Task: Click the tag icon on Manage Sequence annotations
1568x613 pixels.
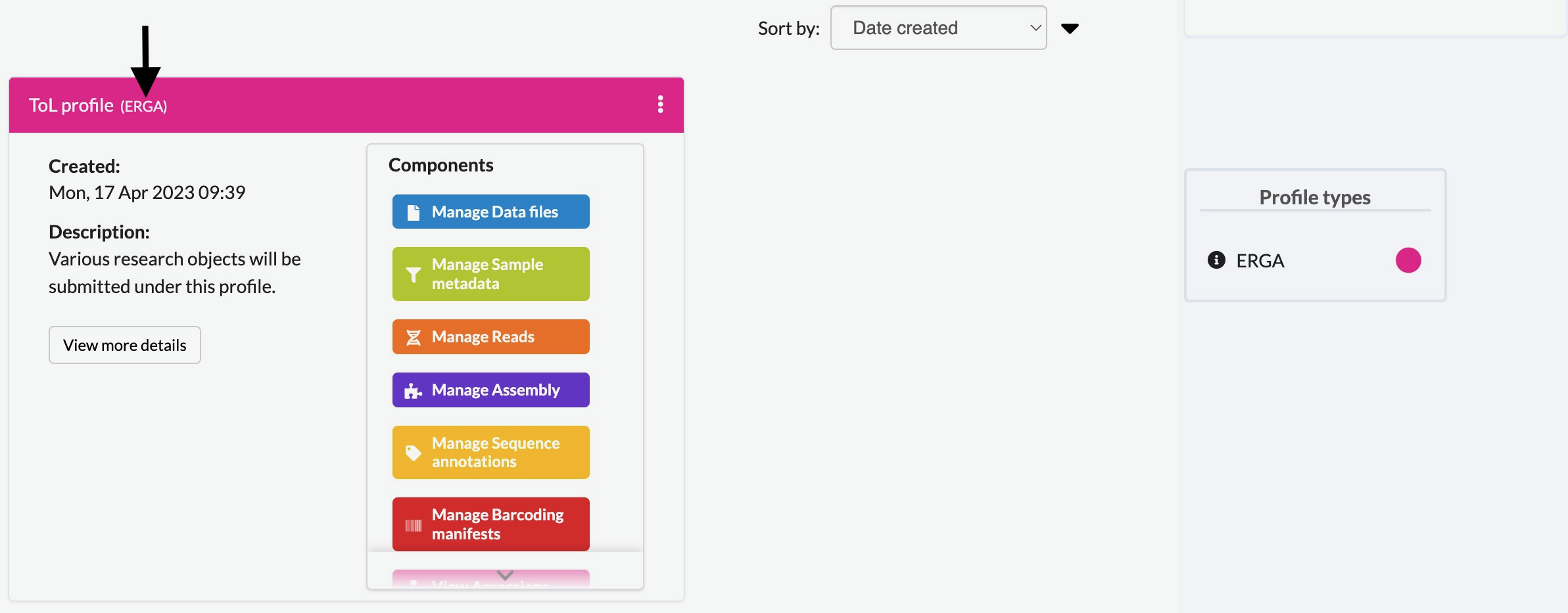Action: pyautogui.click(x=413, y=453)
